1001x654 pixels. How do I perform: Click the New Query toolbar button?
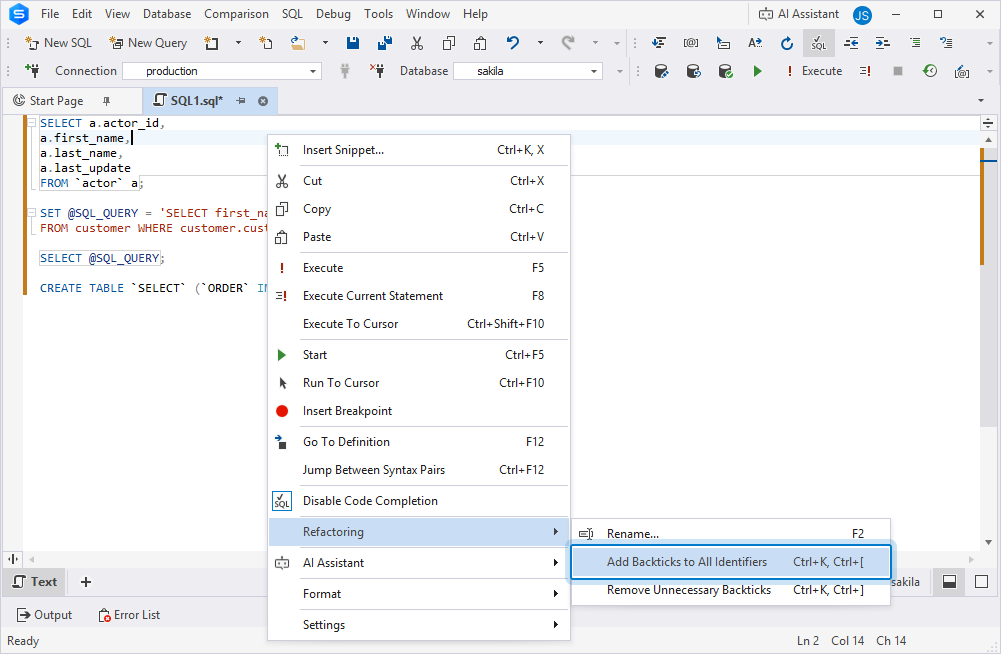(x=148, y=43)
